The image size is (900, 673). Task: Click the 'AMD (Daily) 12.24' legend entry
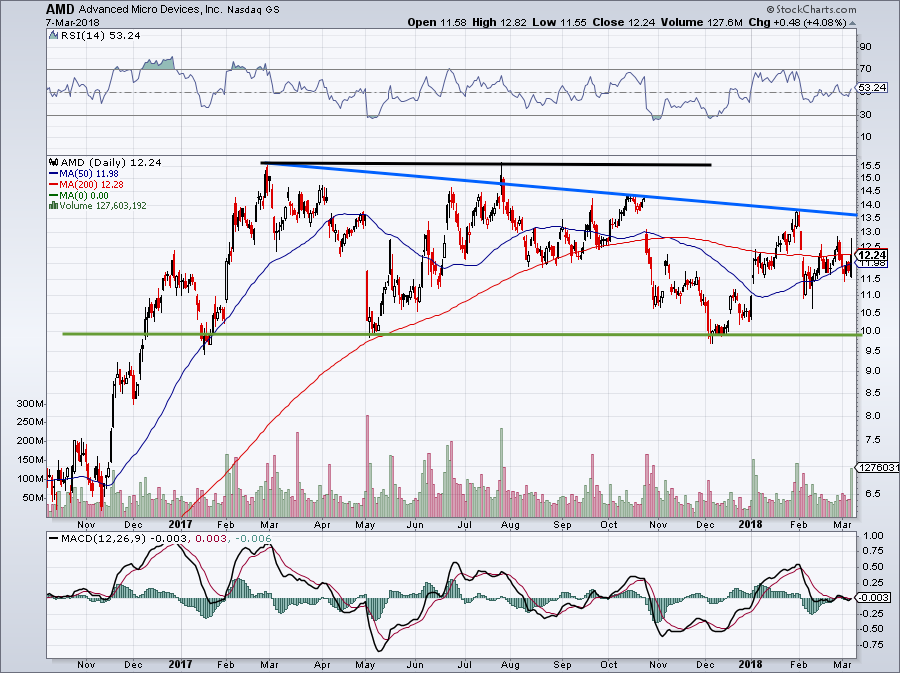pyautogui.click(x=111, y=162)
